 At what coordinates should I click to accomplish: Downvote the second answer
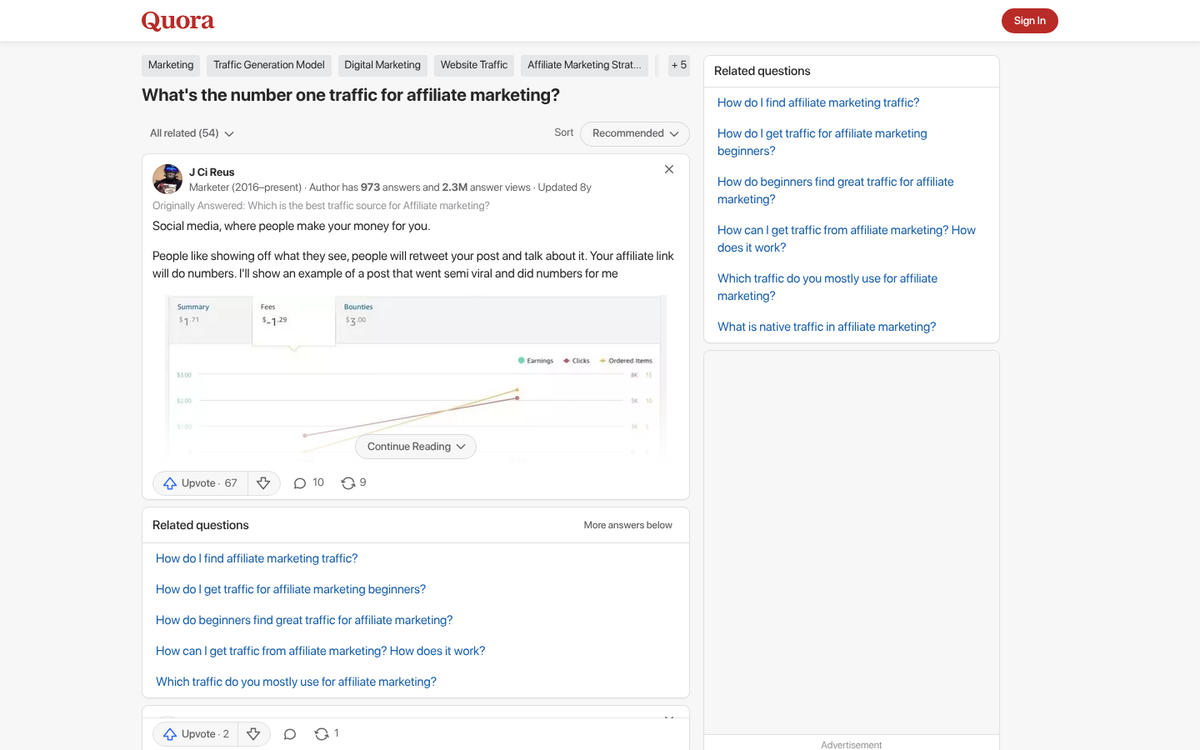pos(253,733)
